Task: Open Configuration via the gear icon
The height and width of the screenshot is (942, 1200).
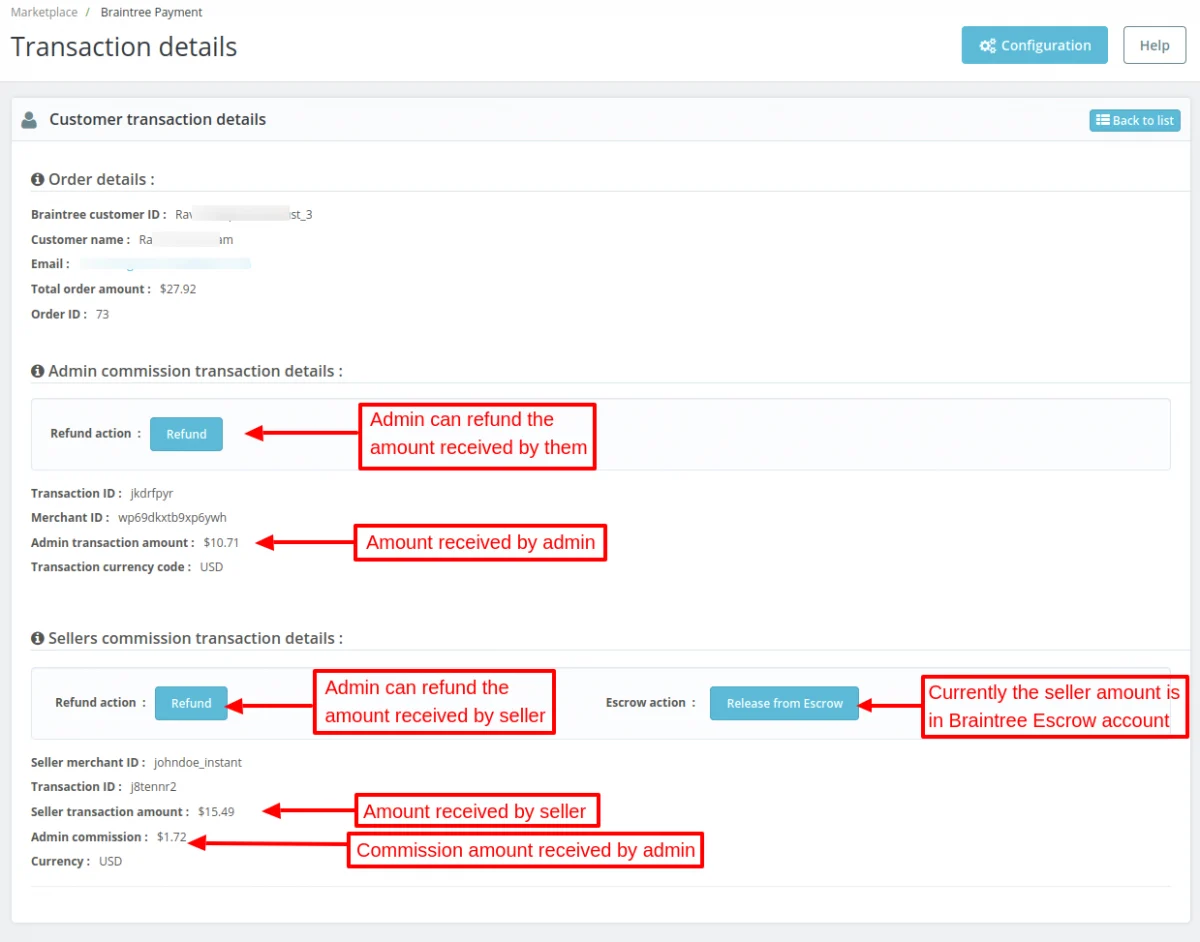Action: 988,45
